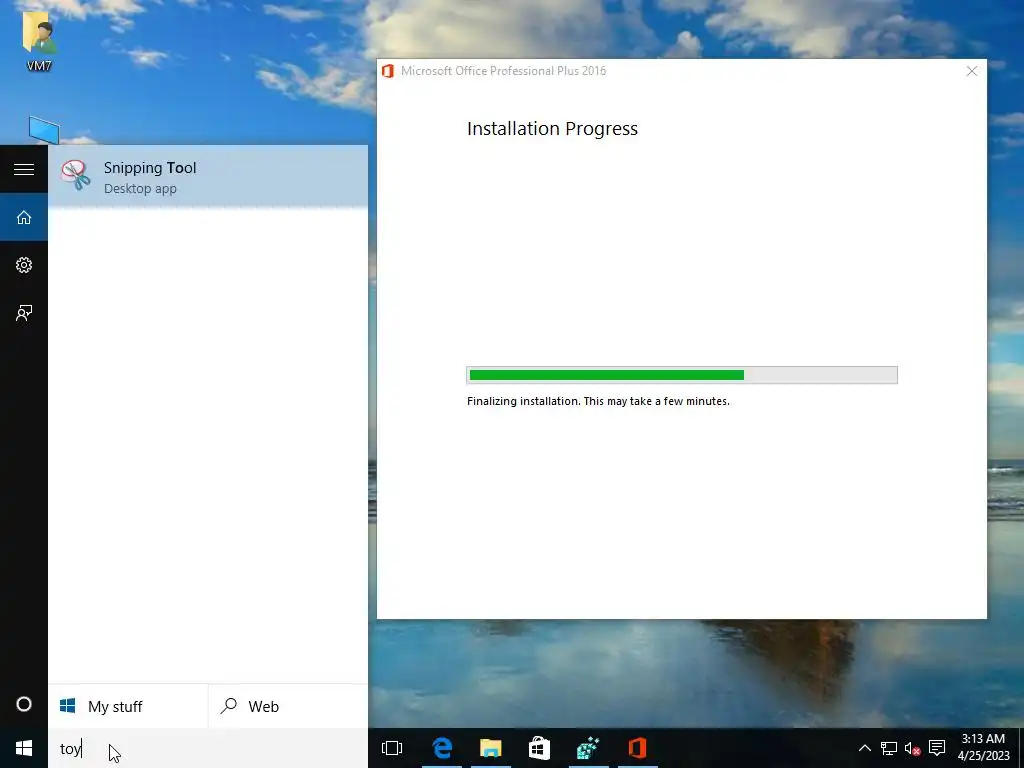Viewport: 1024px width, 768px height.
Task: Click the Show desktop strip at taskbar end
Action: click(x=1021, y=748)
